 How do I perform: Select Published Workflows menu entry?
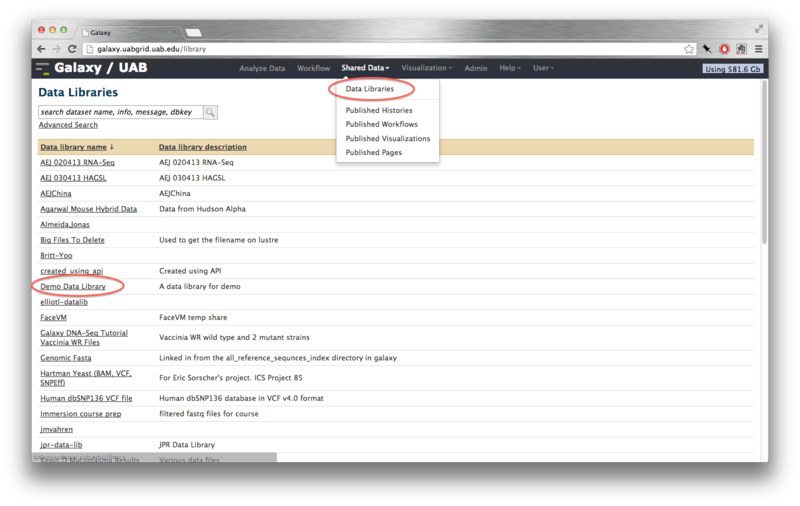pos(382,124)
